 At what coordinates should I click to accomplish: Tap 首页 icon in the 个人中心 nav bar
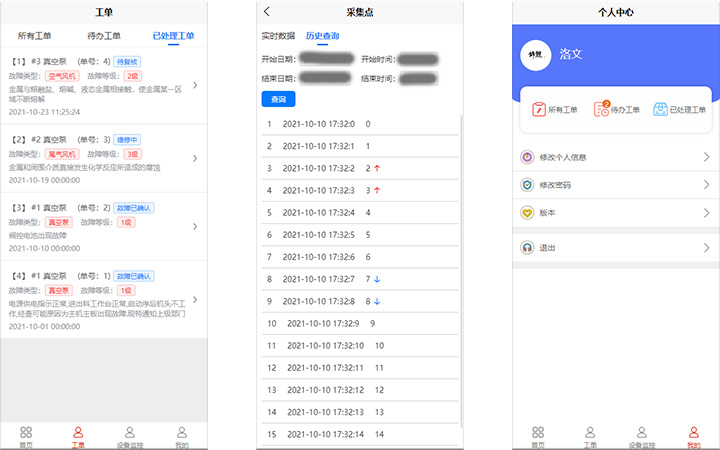click(538, 433)
